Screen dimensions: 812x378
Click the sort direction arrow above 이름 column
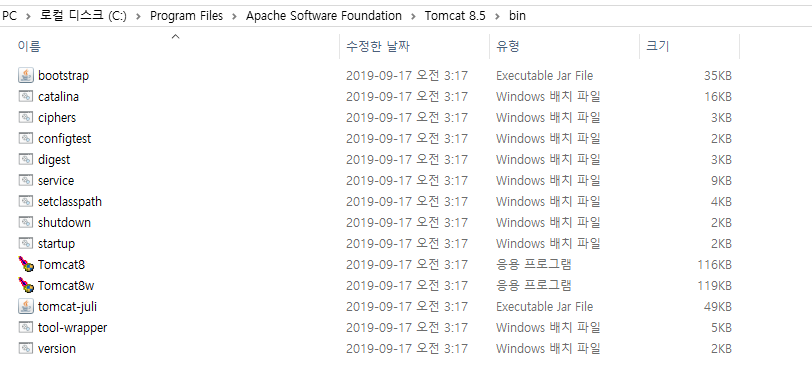(176, 36)
